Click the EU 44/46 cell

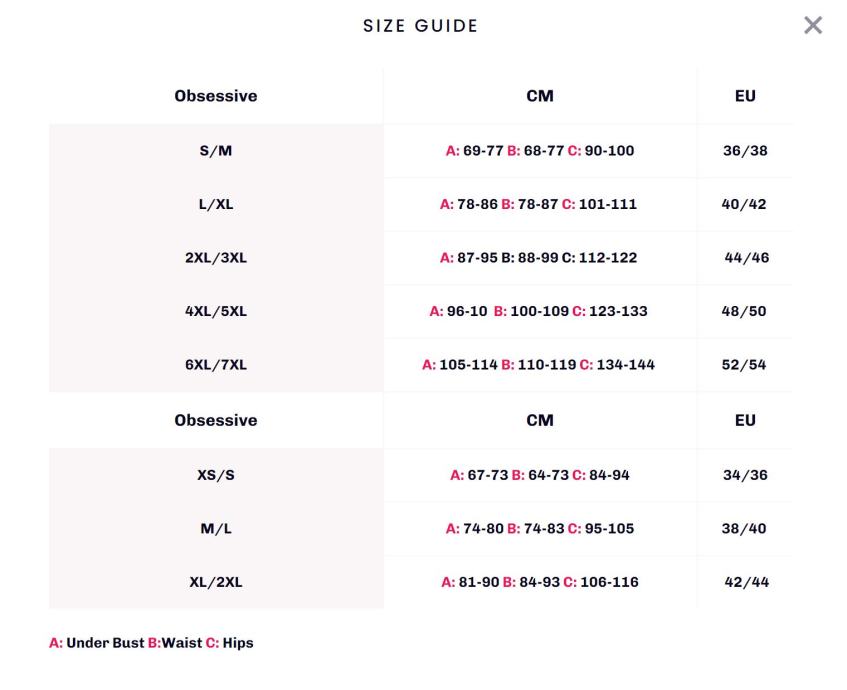point(746,258)
